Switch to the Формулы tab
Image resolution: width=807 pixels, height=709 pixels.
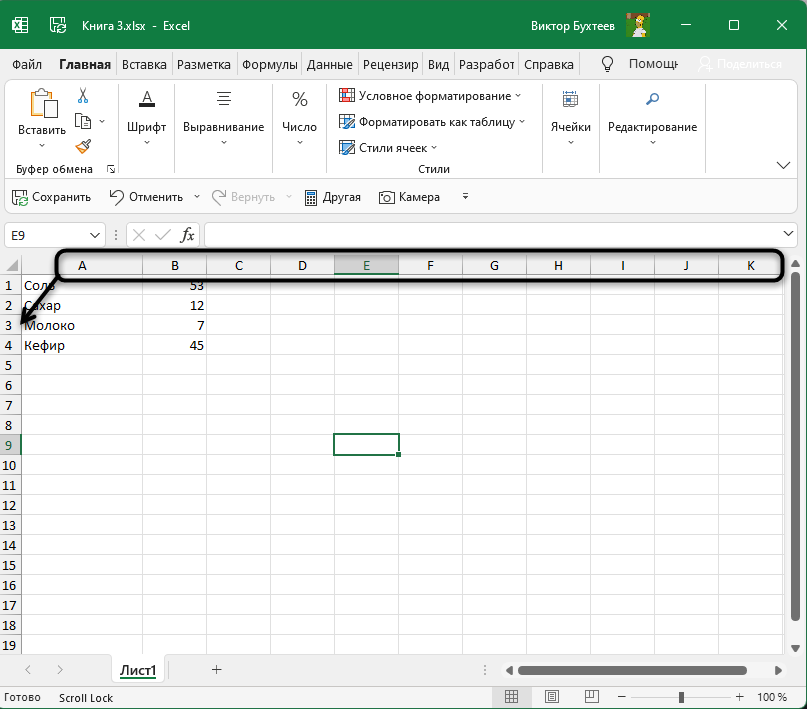point(270,65)
